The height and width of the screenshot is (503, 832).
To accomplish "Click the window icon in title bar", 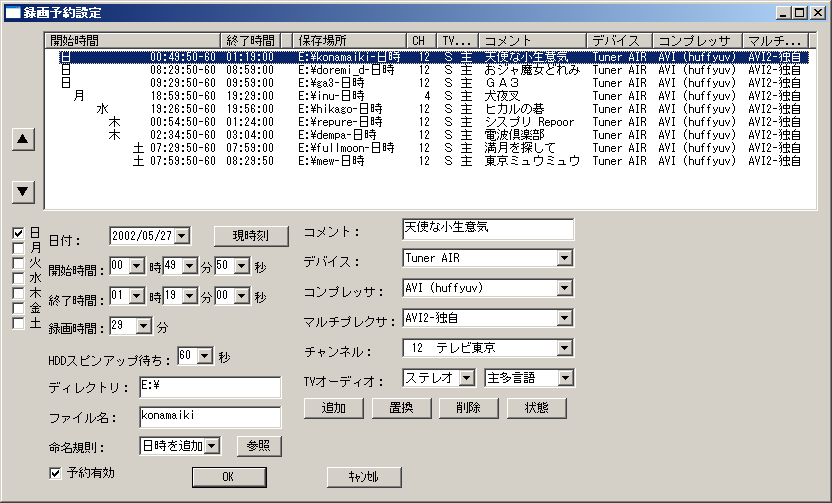I will point(12,12).
